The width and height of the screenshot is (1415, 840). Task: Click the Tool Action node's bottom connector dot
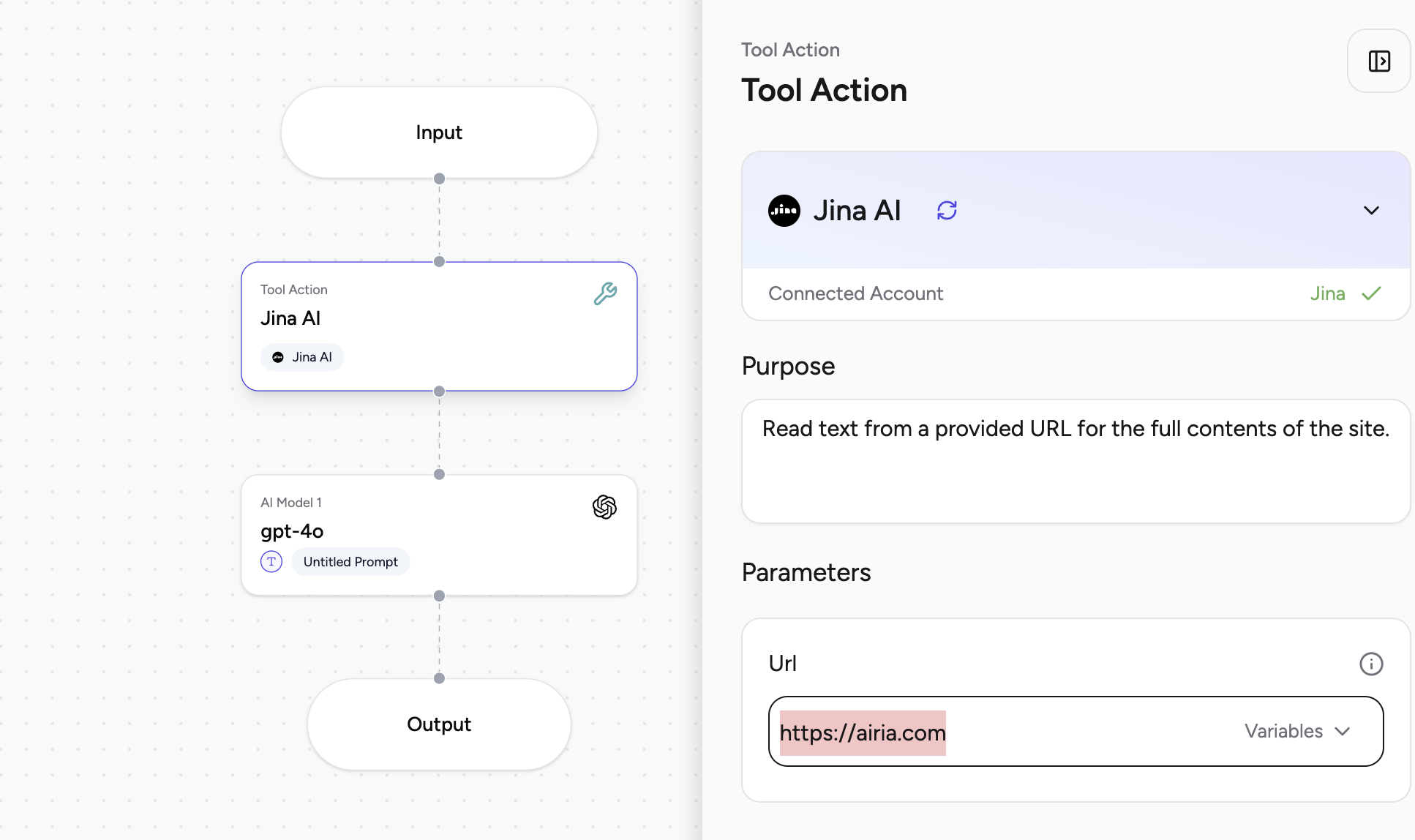439,391
